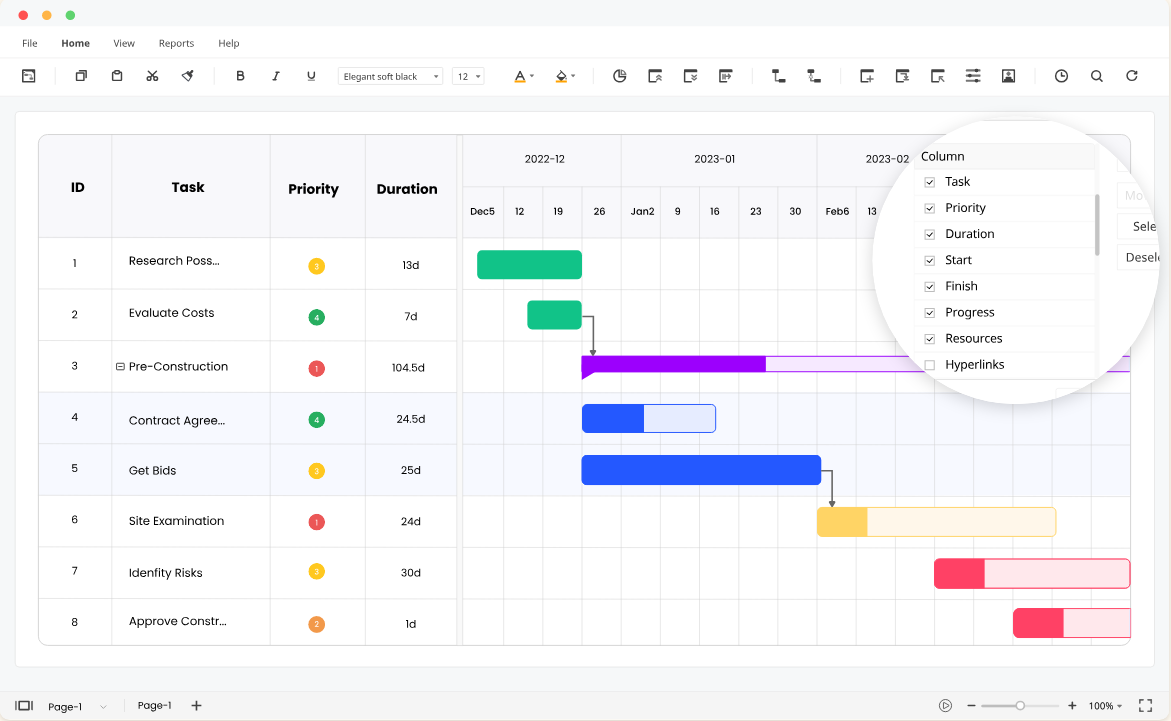
Task: Enable the Hyperlinks column checkbox
Action: [x=930, y=365]
